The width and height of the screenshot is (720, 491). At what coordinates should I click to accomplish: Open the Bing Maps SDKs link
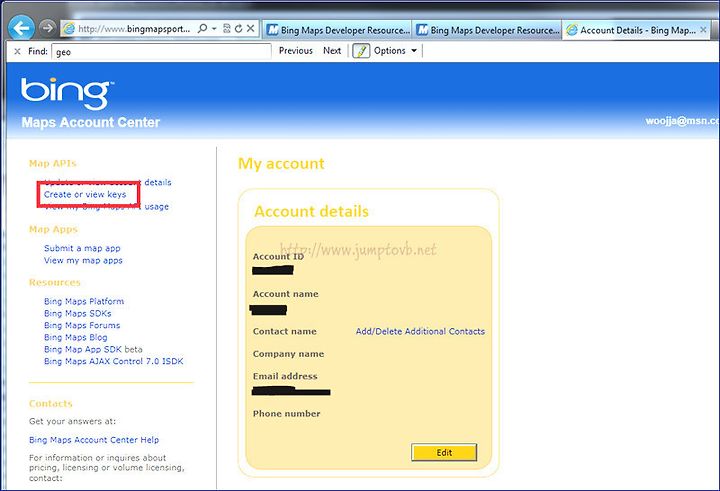tap(78, 313)
